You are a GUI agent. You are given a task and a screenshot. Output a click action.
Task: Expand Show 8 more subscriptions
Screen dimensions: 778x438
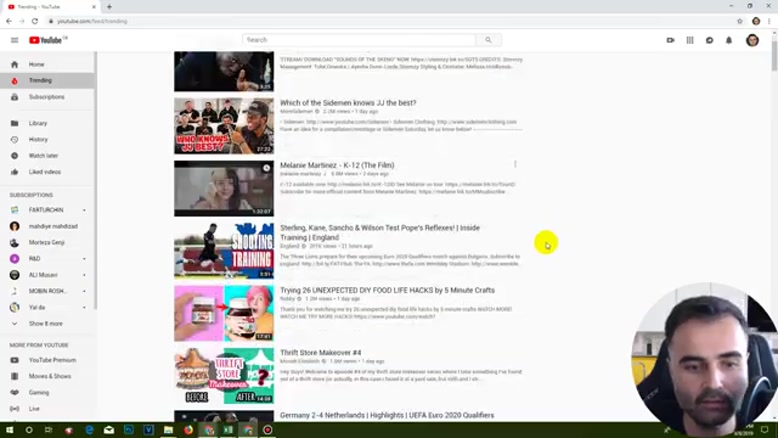pos(47,323)
